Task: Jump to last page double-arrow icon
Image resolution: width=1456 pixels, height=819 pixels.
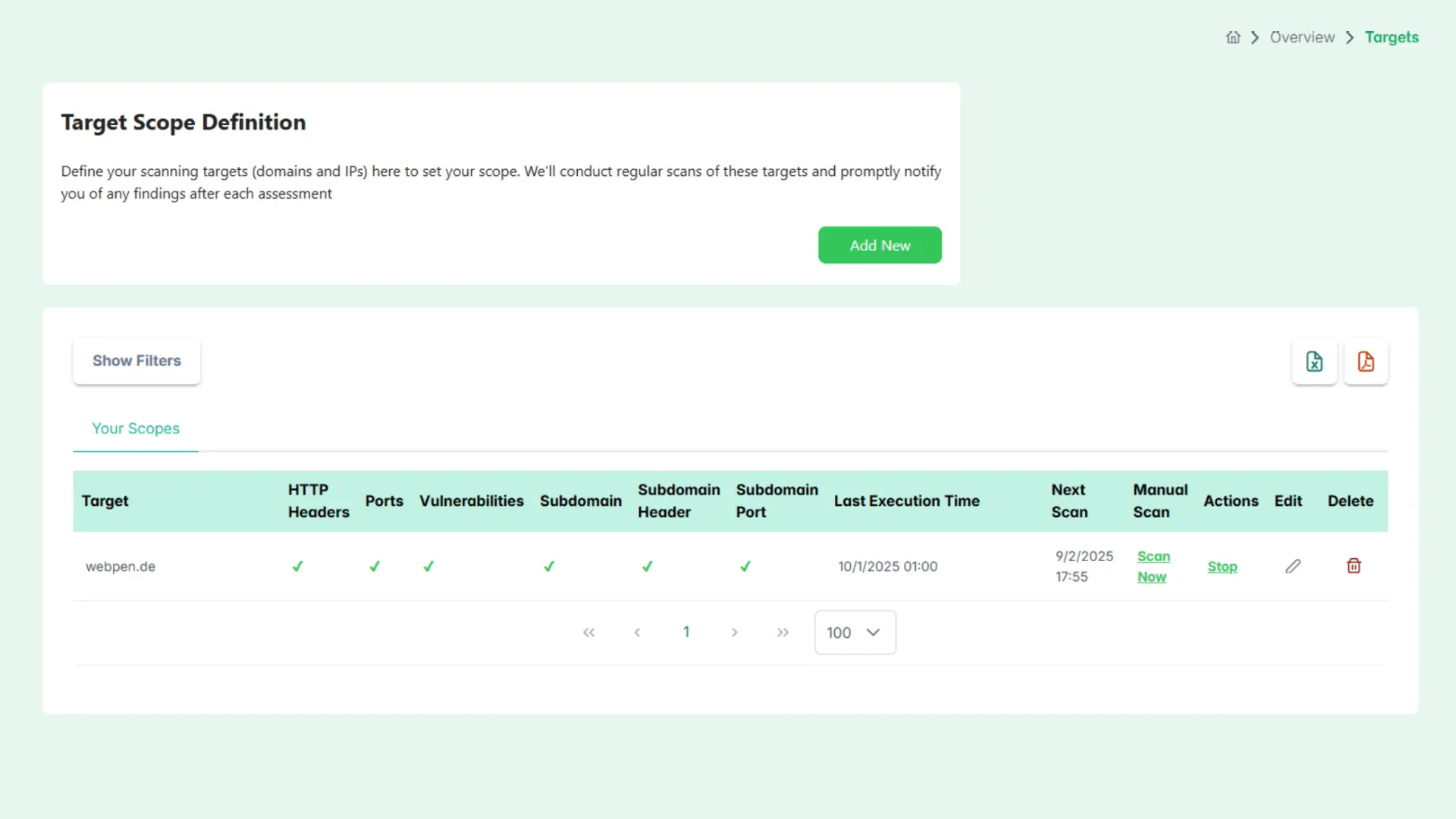Action: tap(783, 632)
